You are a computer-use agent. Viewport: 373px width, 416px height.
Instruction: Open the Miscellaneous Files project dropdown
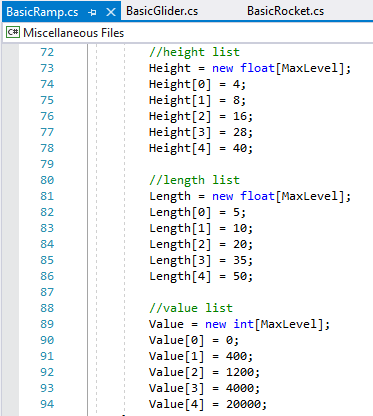[188, 33]
